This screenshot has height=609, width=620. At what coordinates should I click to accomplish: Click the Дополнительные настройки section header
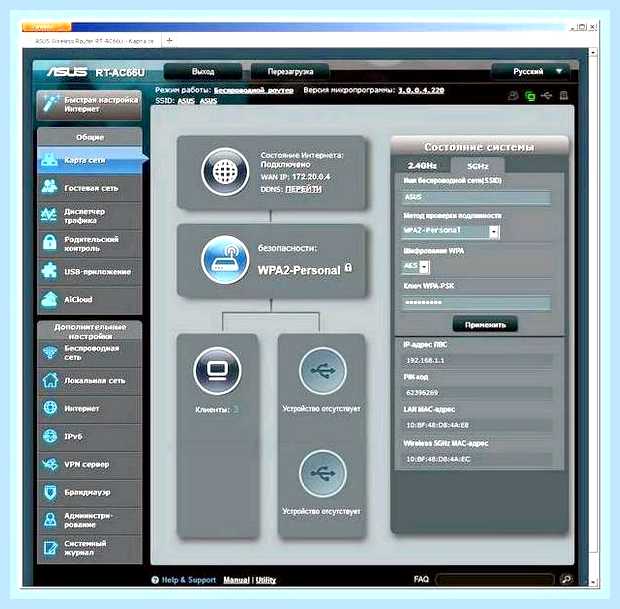click(x=90, y=331)
